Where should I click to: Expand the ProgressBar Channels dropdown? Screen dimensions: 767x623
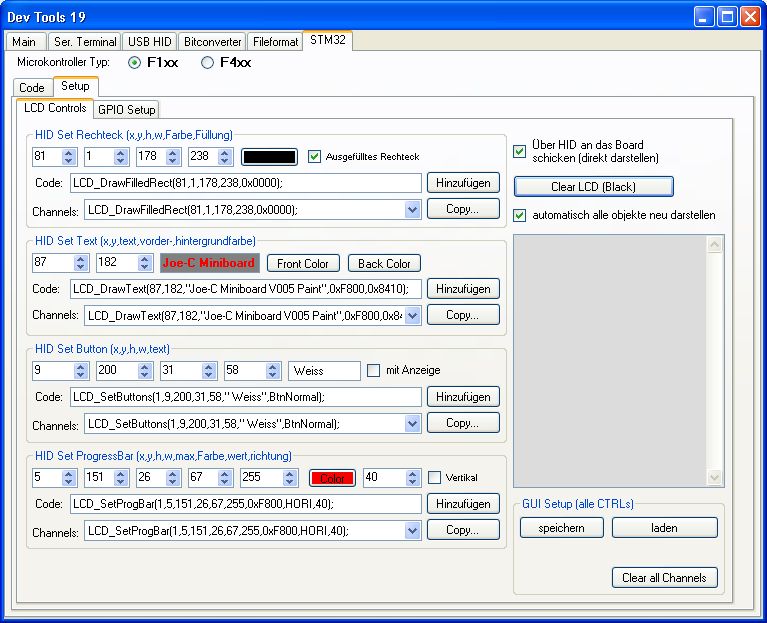[x=413, y=530]
